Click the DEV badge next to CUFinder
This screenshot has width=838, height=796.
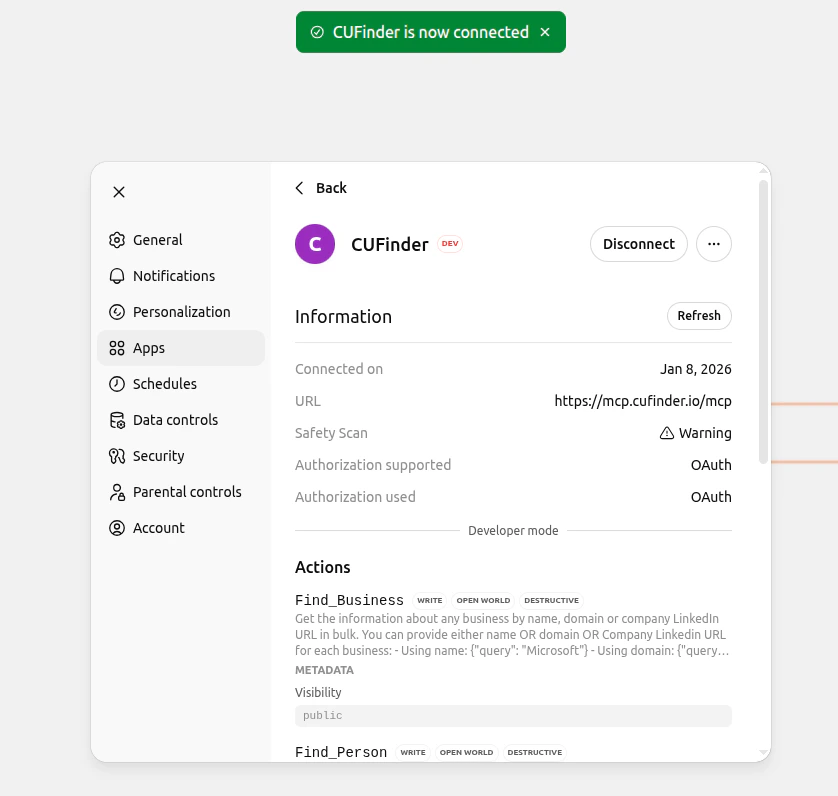450,244
